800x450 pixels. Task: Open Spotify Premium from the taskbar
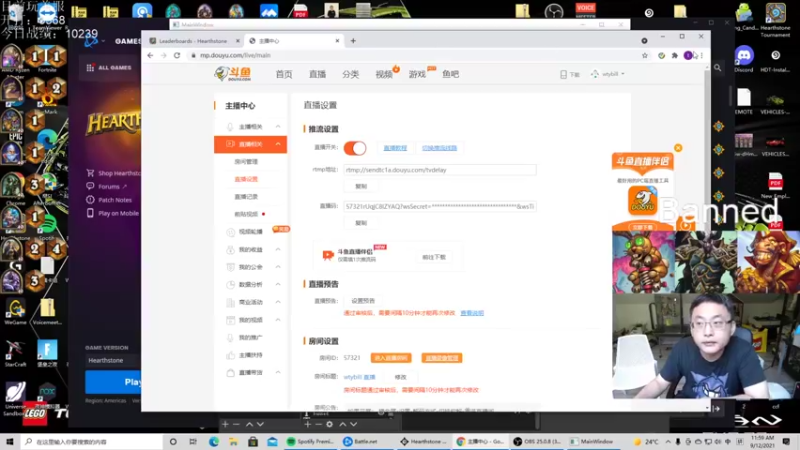(310, 441)
